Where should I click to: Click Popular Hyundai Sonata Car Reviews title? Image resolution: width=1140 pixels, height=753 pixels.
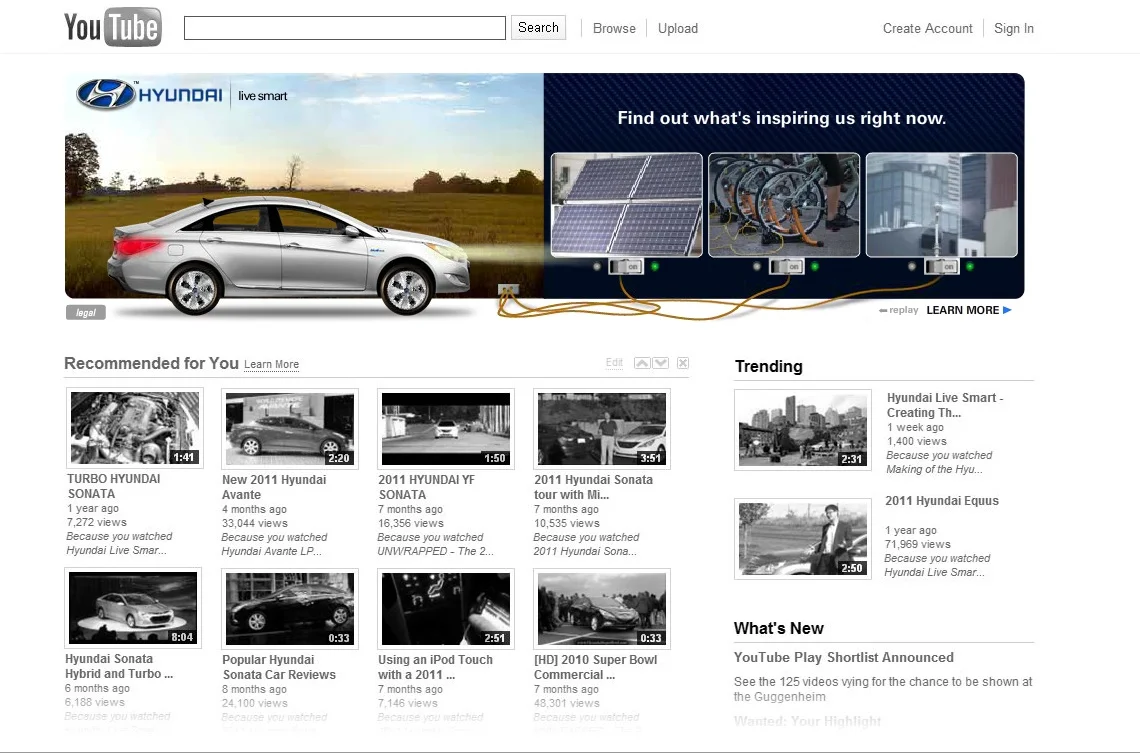(279, 667)
